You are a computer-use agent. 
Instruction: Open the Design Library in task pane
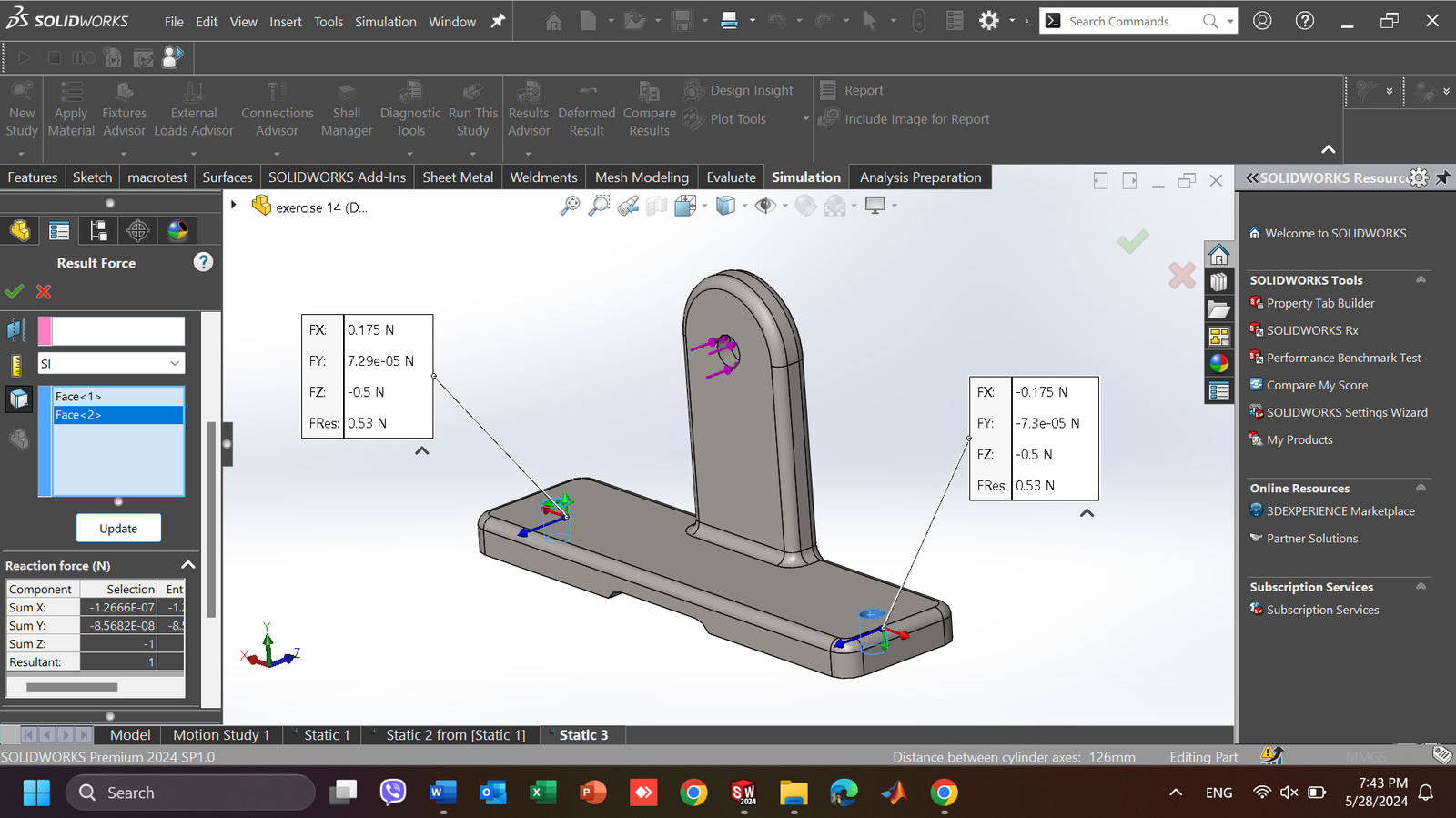(x=1218, y=282)
